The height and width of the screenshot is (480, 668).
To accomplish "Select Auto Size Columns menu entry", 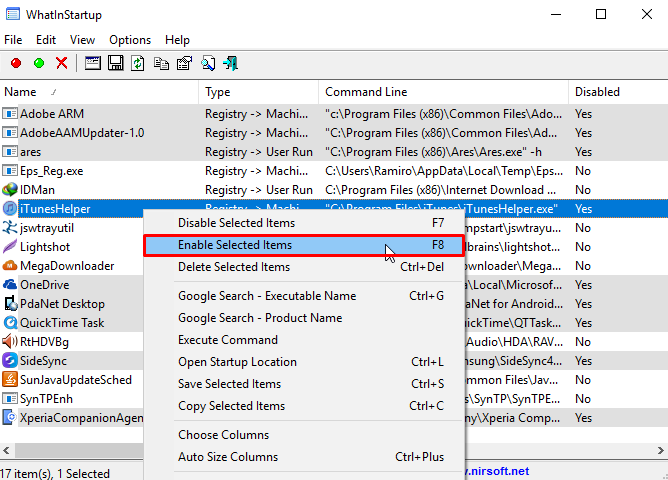I will [x=304, y=457].
